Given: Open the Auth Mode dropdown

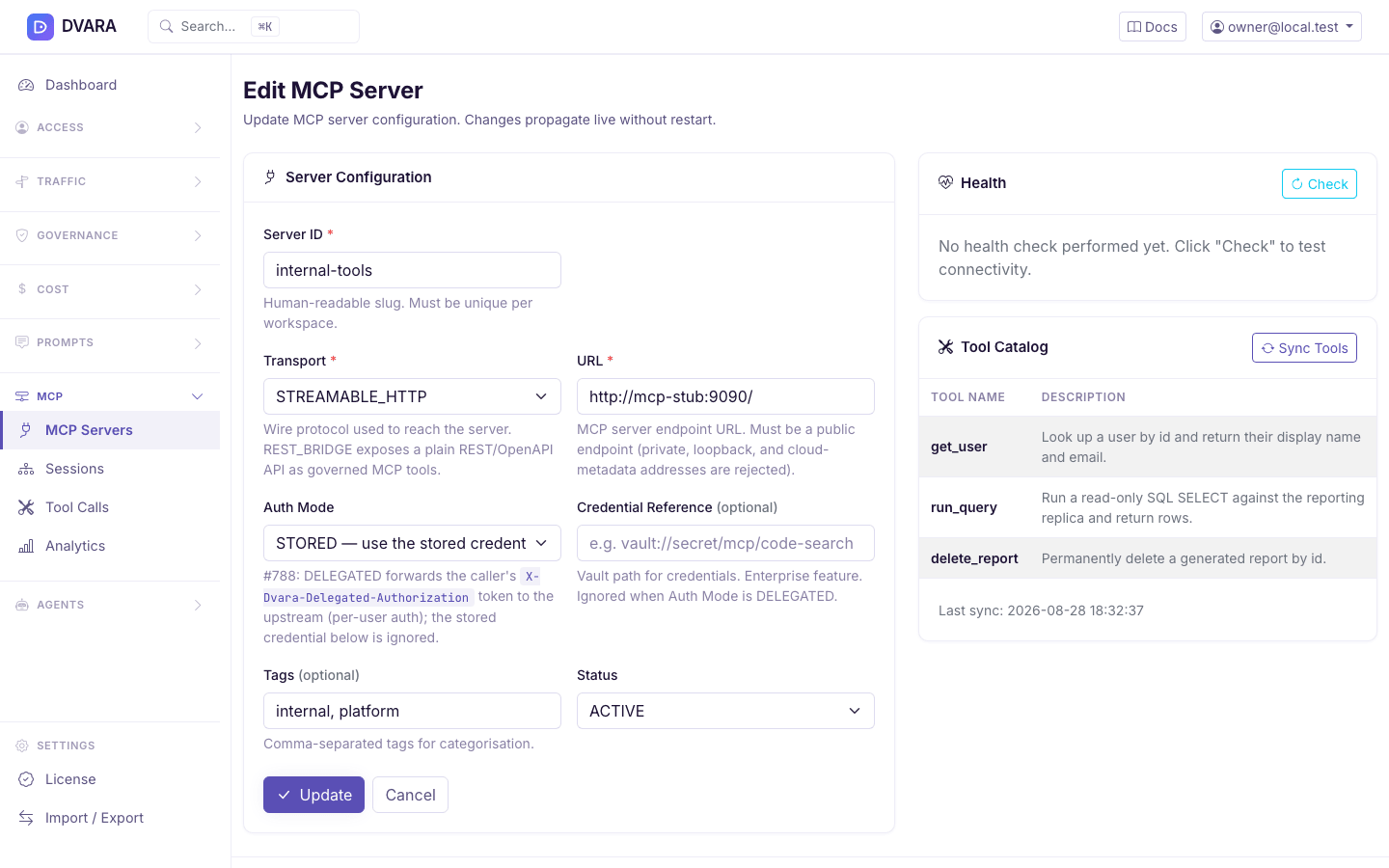Looking at the screenshot, I should (412, 543).
